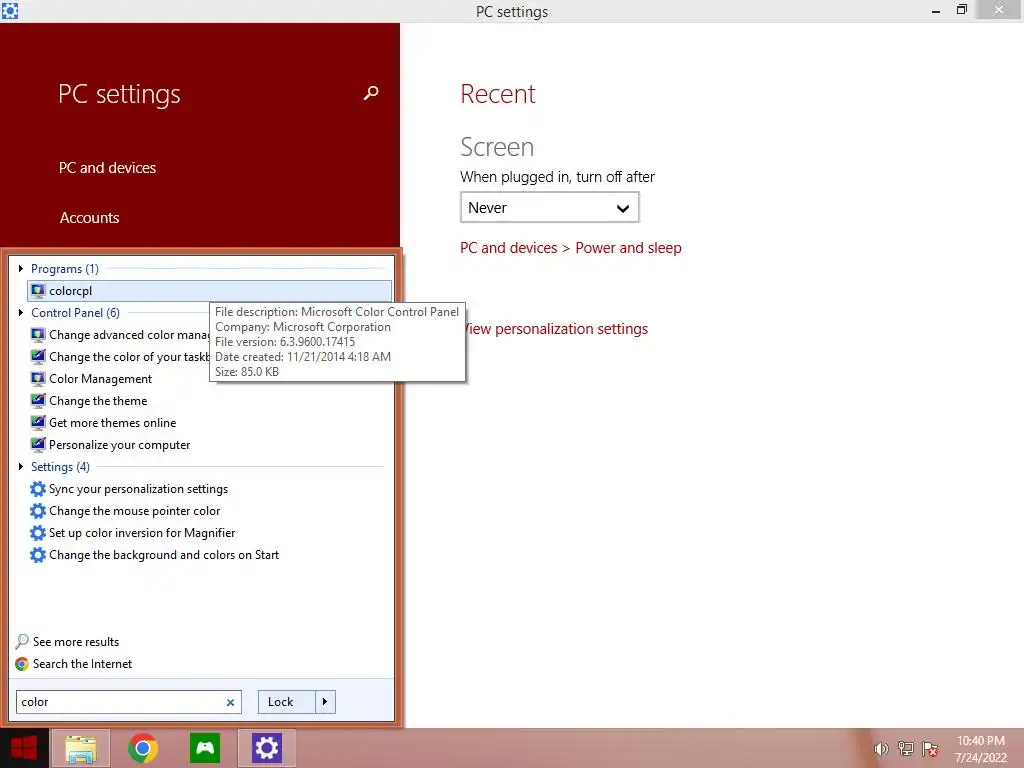Click the search magnifier in PC settings
This screenshot has width=1024, height=768.
[x=371, y=93]
